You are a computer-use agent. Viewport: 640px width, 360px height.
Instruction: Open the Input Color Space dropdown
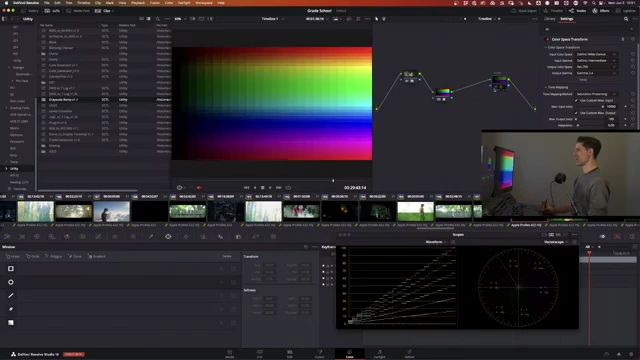[596, 54]
